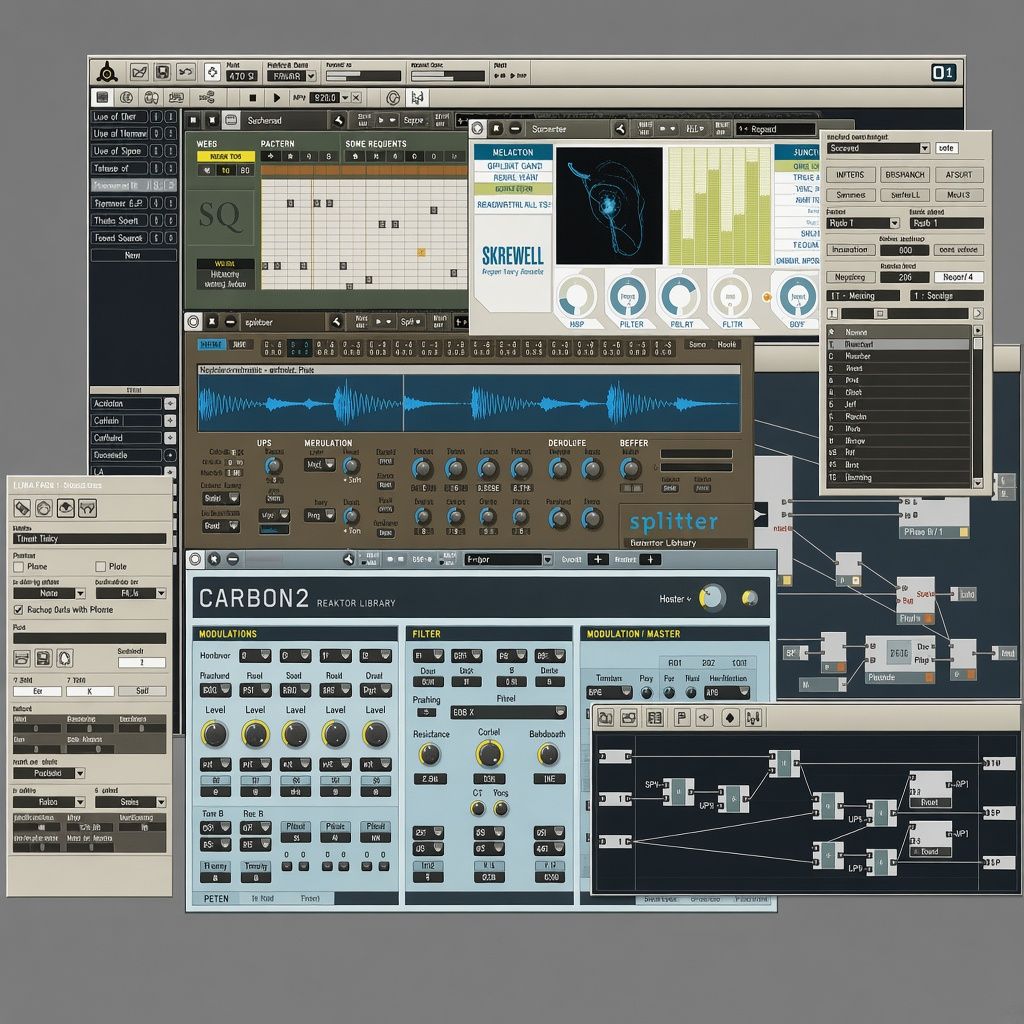Select the Rurcin entry in the right panel list

(x=899, y=417)
